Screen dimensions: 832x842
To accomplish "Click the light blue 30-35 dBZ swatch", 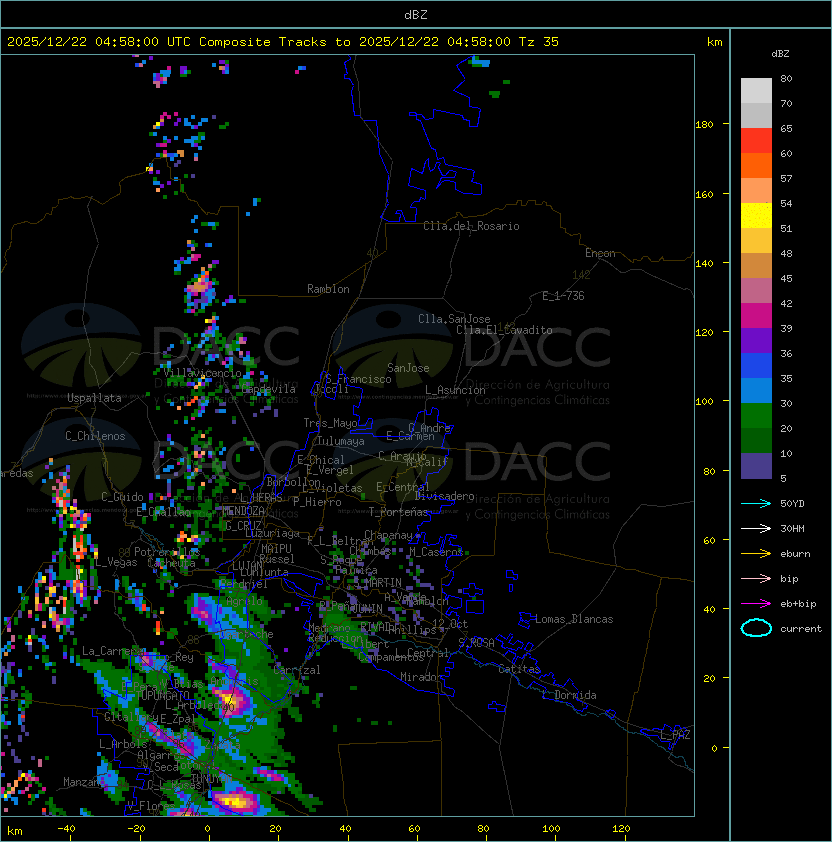I will pos(756,390).
